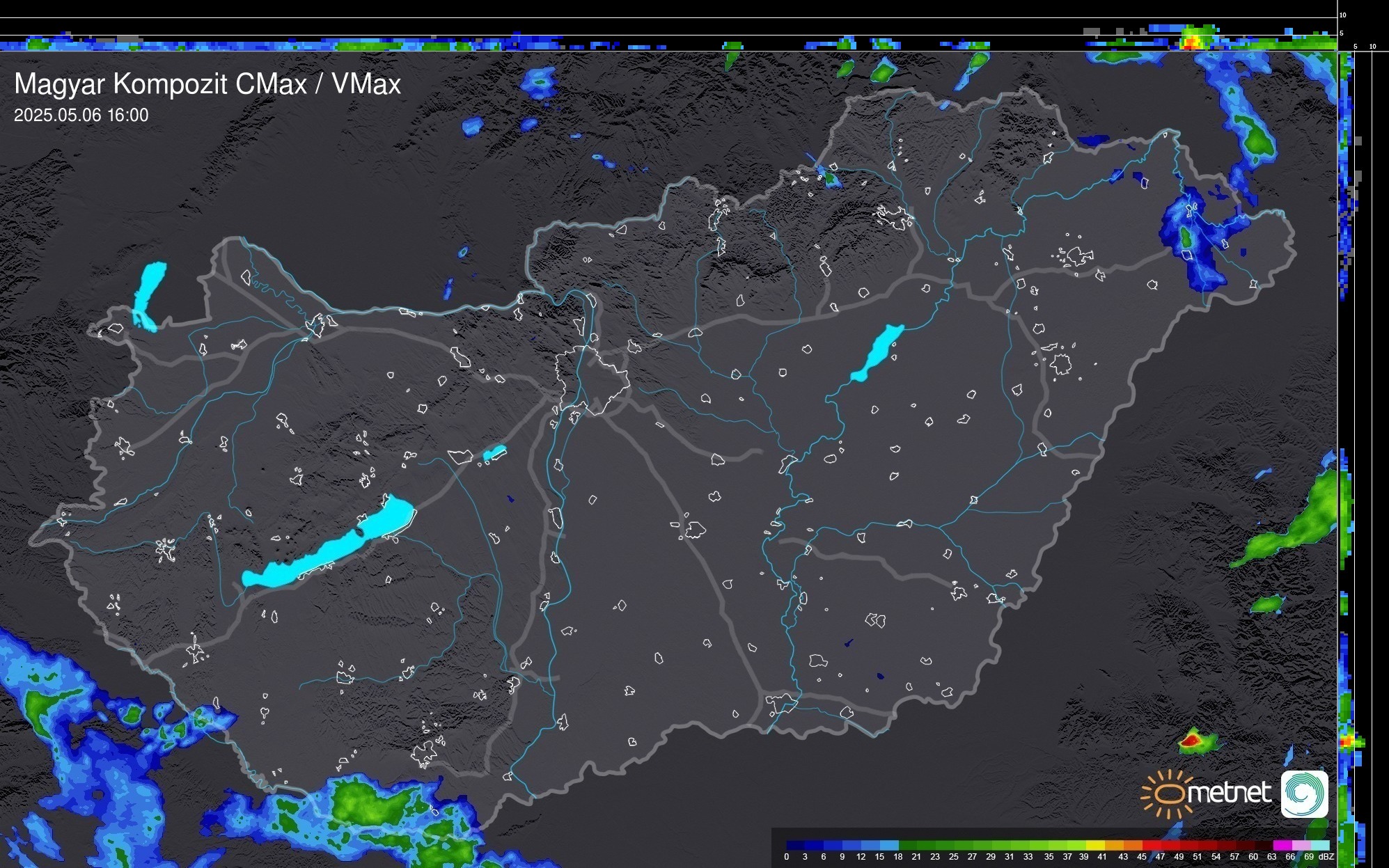Click the red storm cell in southeast

[1193, 740]
